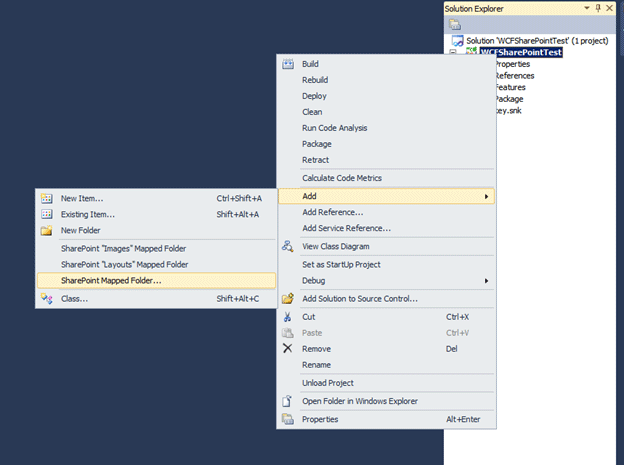Choose Set as StartUp Project

(x=386, y=264)
